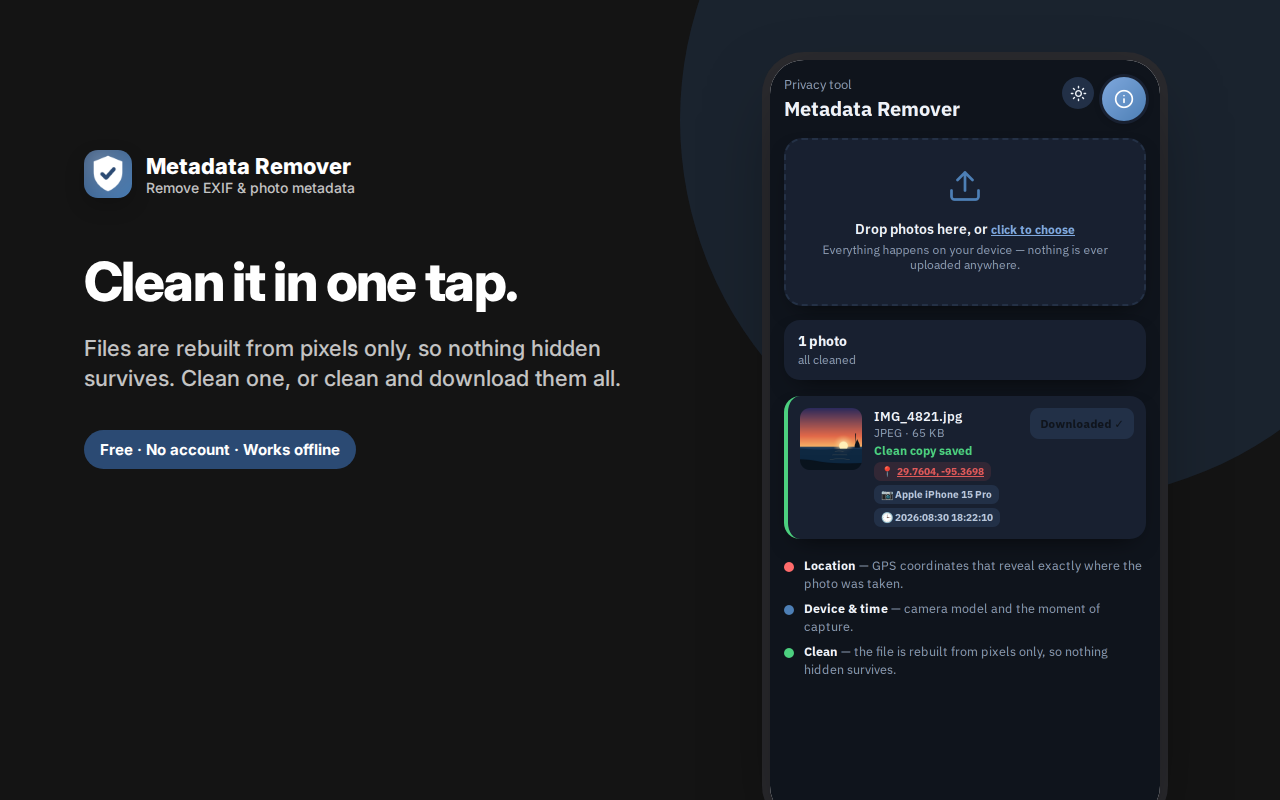This screenshot has height=800, width=1280.
Task: Click the 'Location' legend label
Action: pos(830,566)
